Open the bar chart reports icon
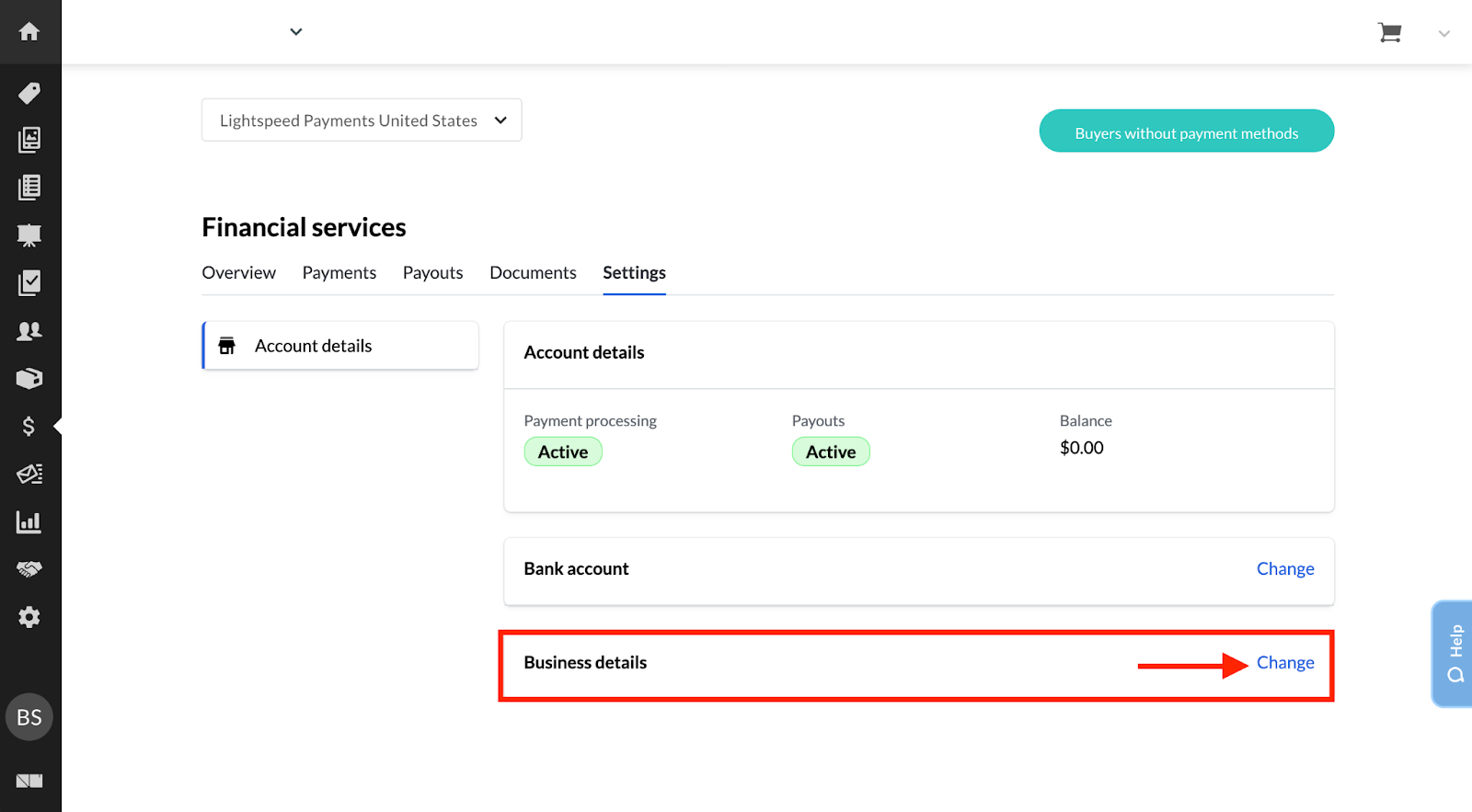The width and height of the screenshot is (1472, 812). pyautogui.click(x=29, y=522)
